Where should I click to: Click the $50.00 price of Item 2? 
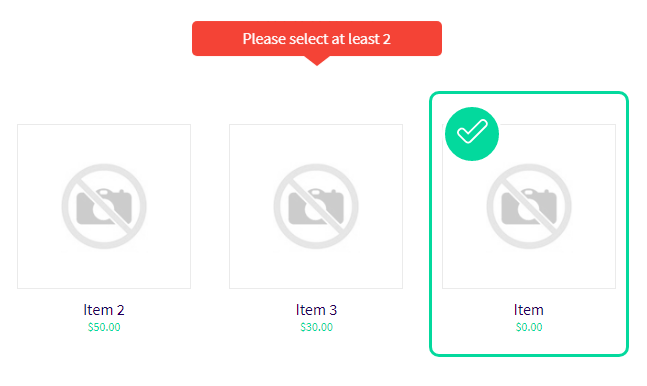pos(104,327)
